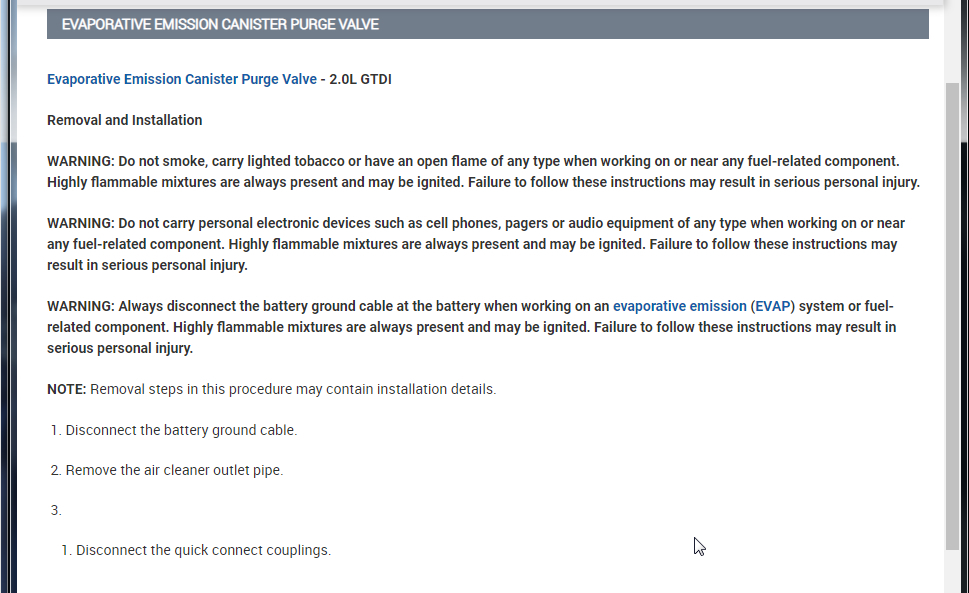The height and width of the screenshot is (593, 969).
Task: Click the NOTE about removal steps
Action: 271,389
